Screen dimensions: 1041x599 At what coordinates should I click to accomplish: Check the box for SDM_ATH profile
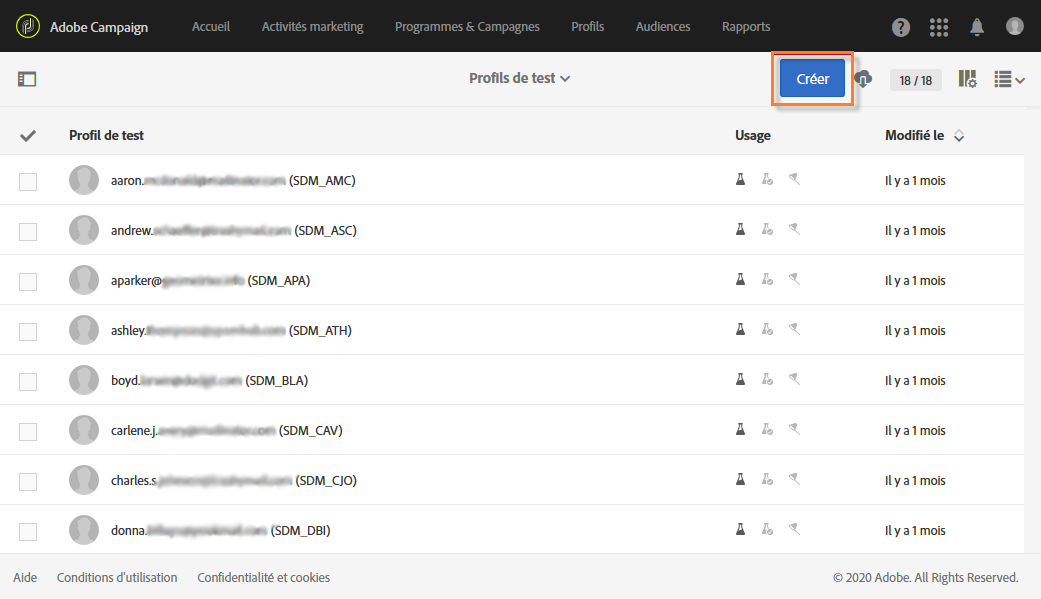(x=28, y=331)
